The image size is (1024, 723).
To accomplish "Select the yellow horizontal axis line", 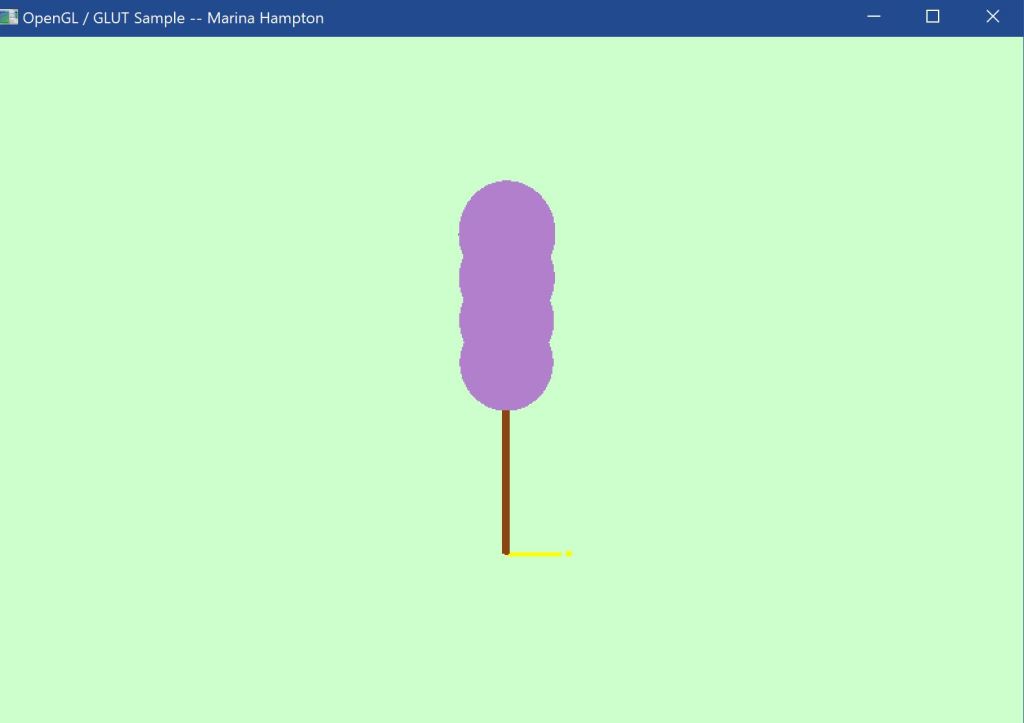I will point(535,554).
